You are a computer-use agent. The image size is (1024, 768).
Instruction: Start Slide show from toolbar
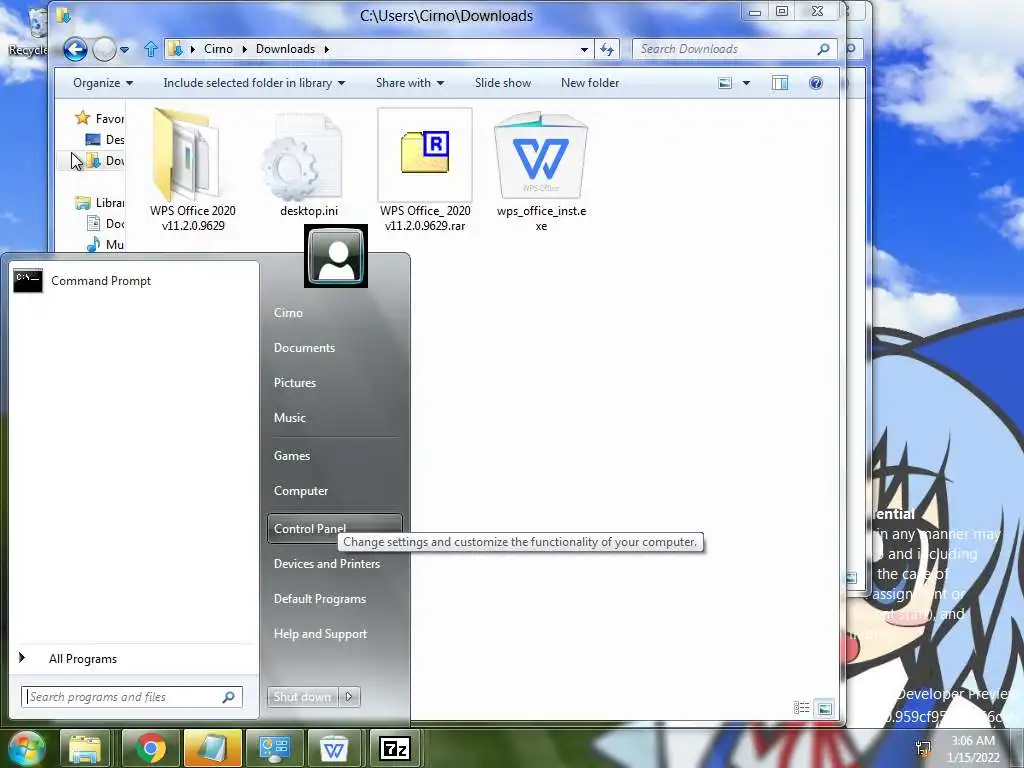(x=503, y=83)
